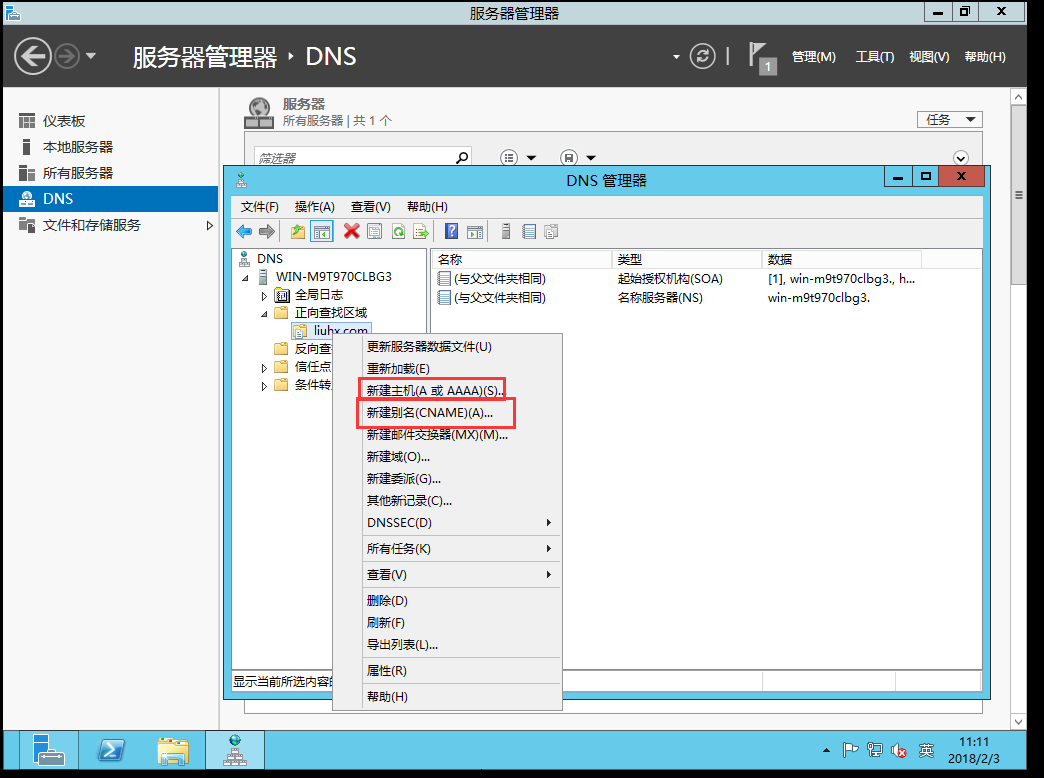Screen dimensions: 1044x778
Task: Click Server Manager refresh circle icon
Action: [x=702, y=57]
